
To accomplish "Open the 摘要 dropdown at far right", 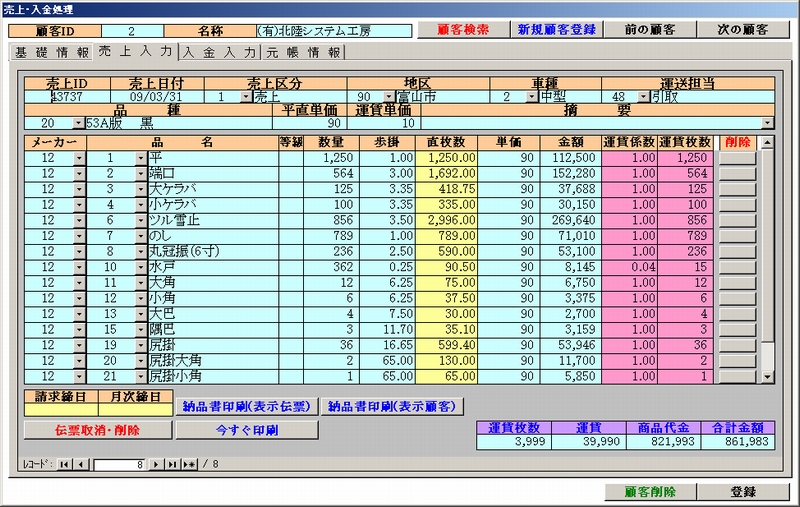I will (767, 123).
